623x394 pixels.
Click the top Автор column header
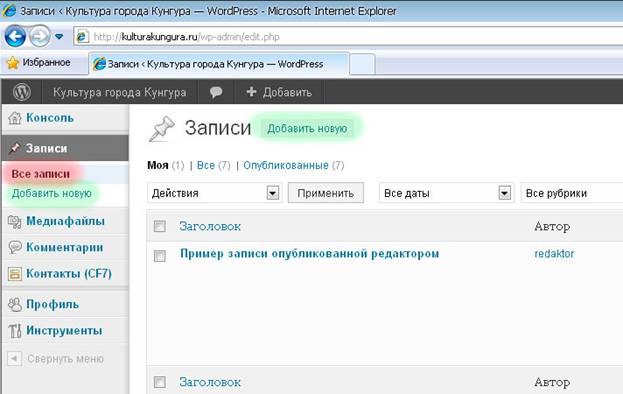tap(552, 226)
